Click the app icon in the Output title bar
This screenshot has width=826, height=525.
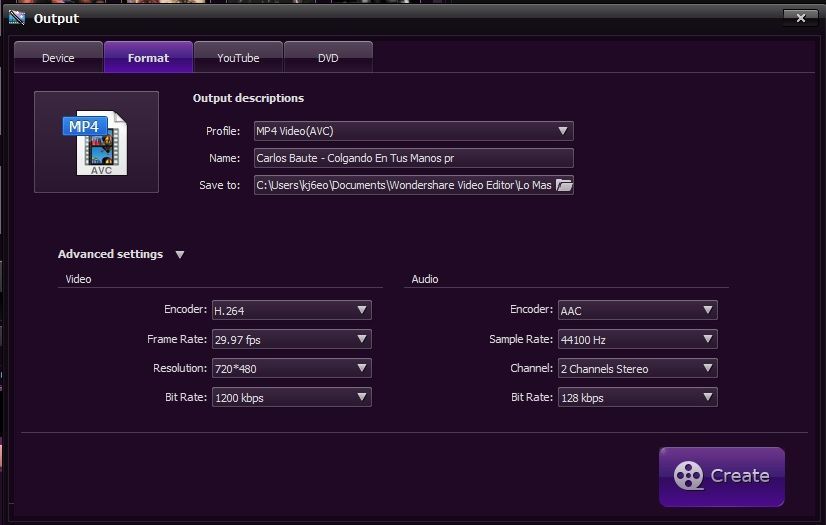(x=16, y=18)
